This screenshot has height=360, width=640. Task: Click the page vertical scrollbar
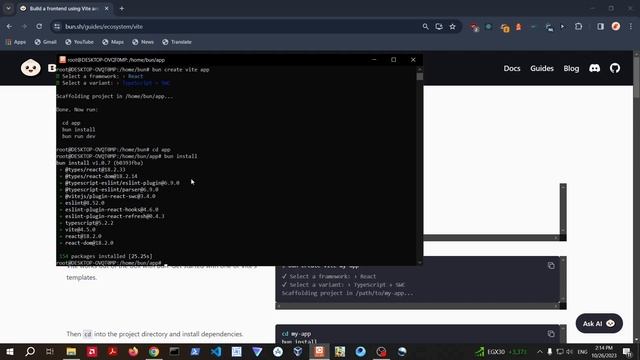click(x=636, y=78)
